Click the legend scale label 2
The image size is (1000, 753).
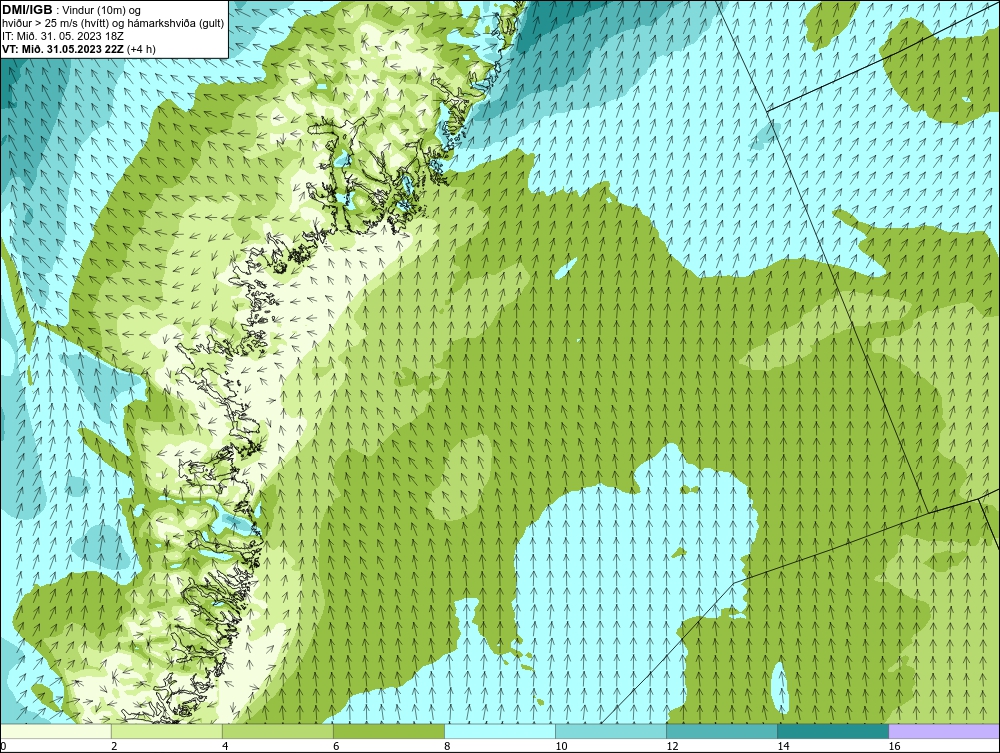click(x=114, y=746)
